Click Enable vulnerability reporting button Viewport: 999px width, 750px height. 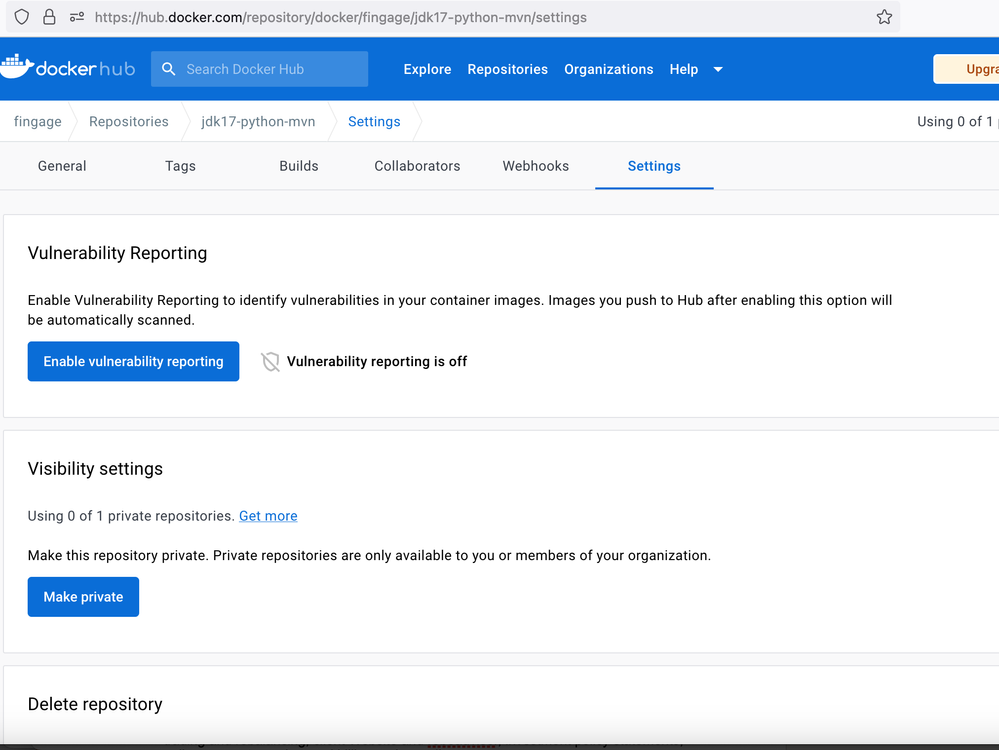click(133, 361)
